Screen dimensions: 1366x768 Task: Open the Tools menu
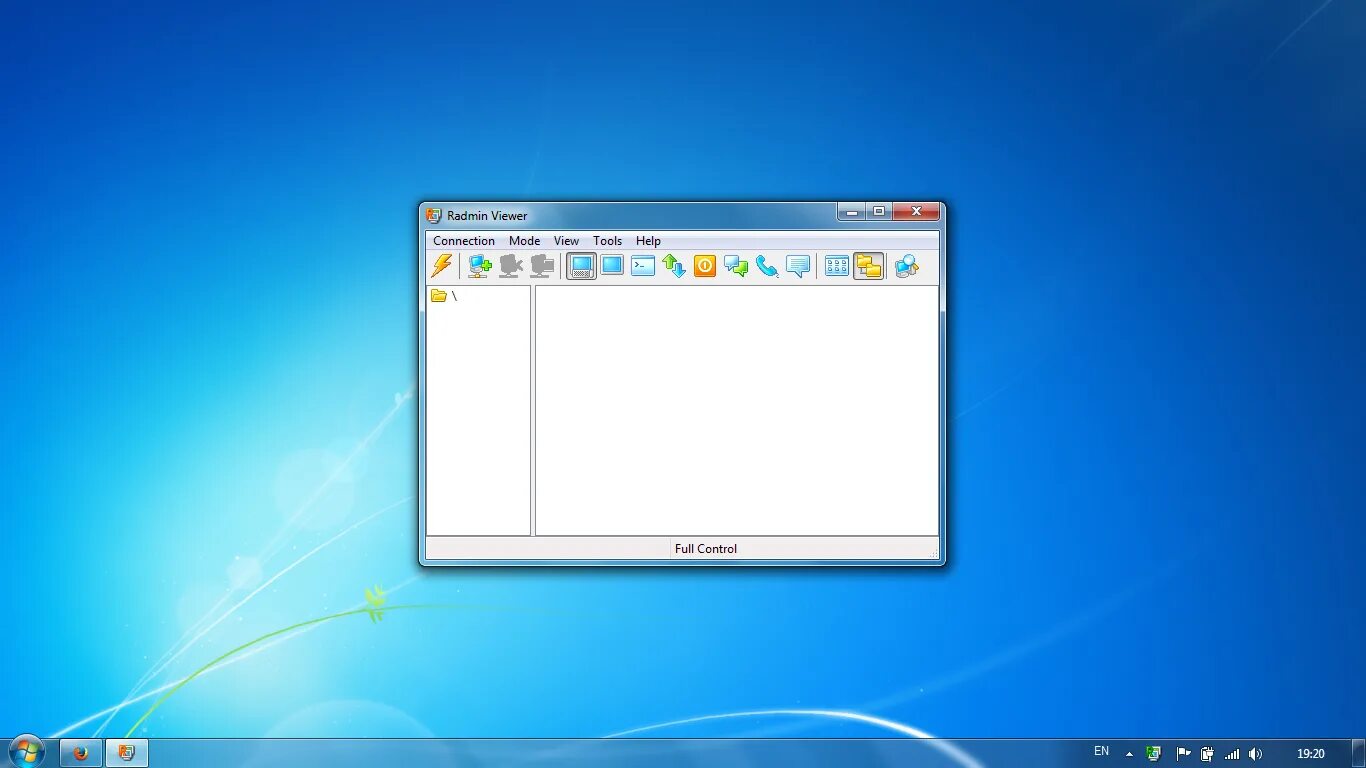coord(608,241)
